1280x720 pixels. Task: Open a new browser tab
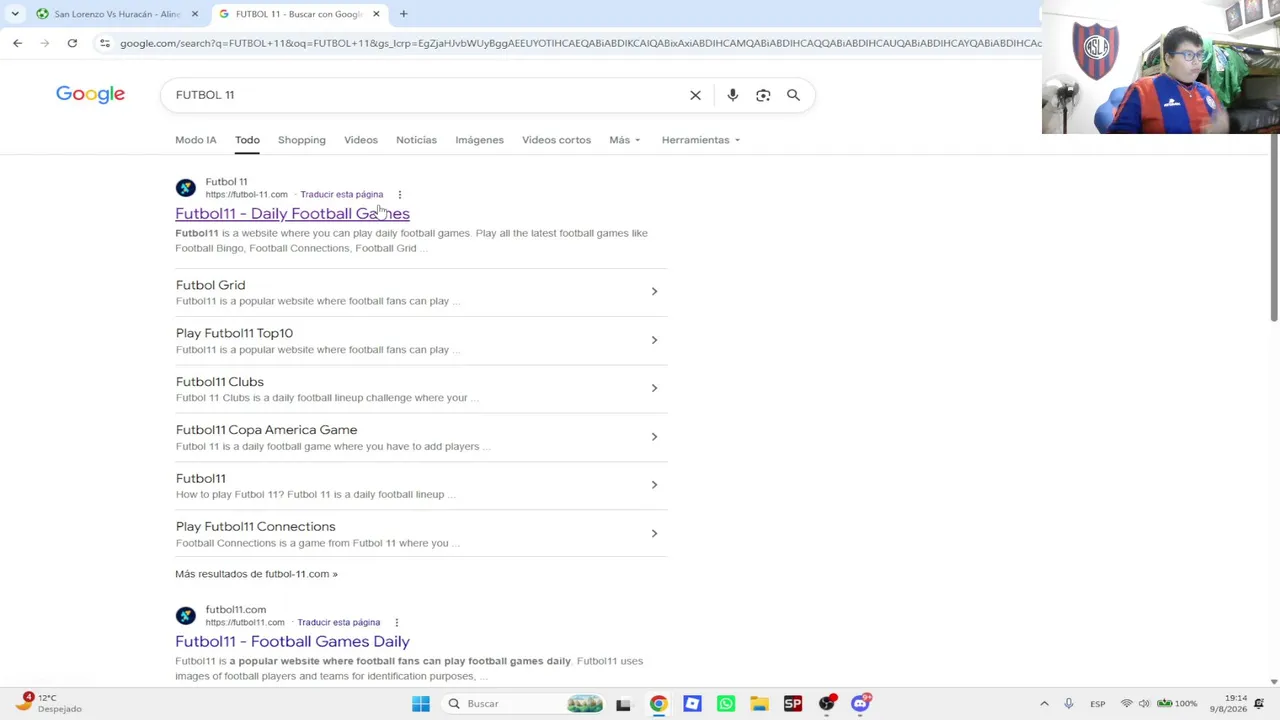pyautogui.click(x=403, y=14)
